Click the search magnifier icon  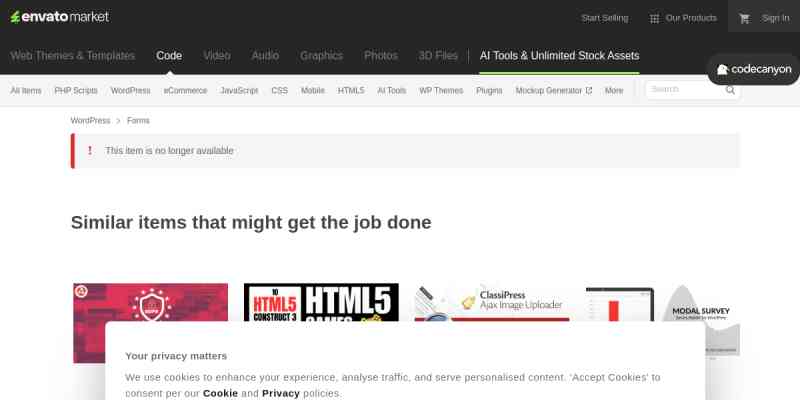(731, 90)
